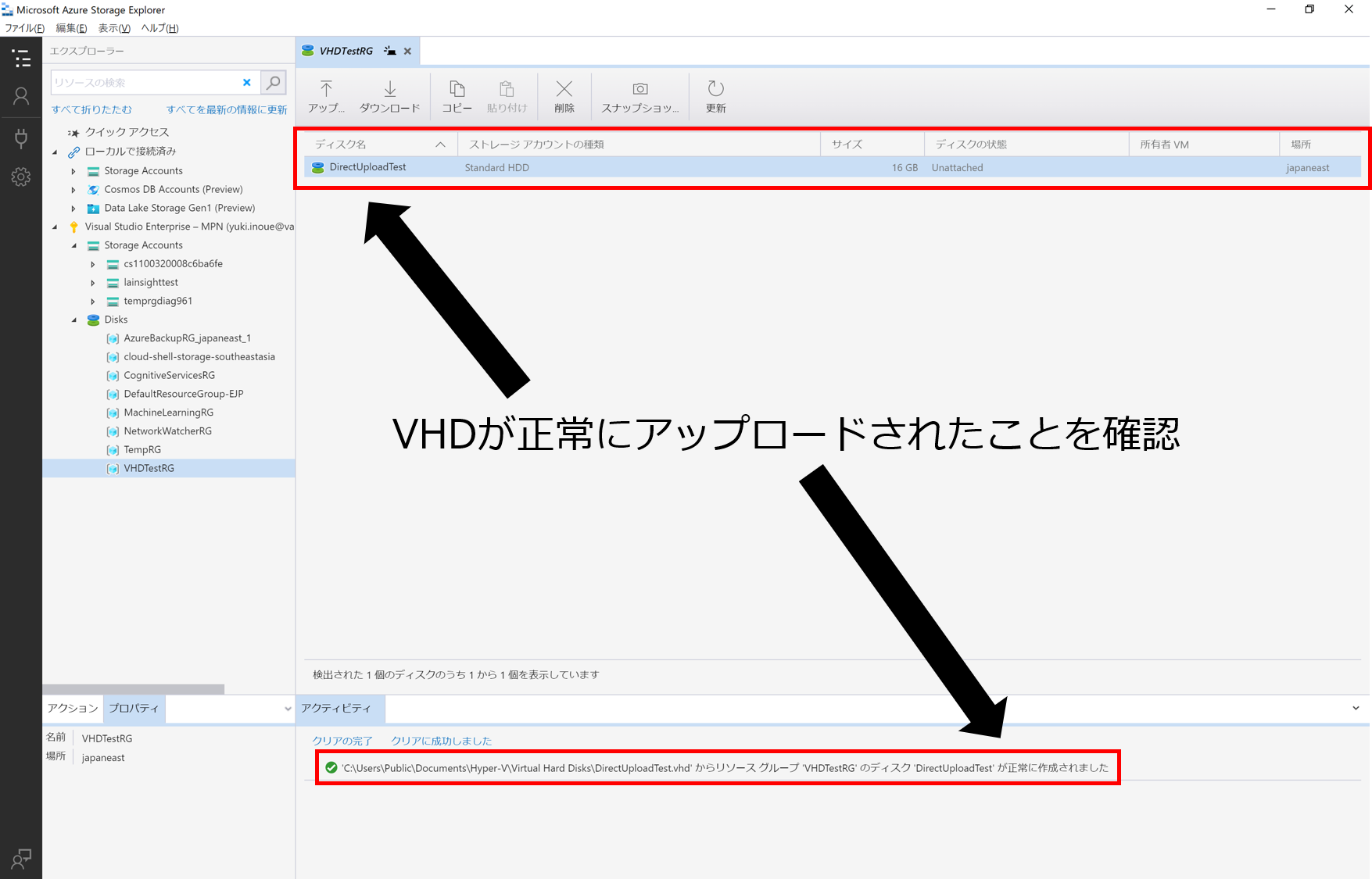Collapse Visual Studio Enterprise subscription
The image size is (1372, 879).
pyautogui.click(x=55, y=227)
